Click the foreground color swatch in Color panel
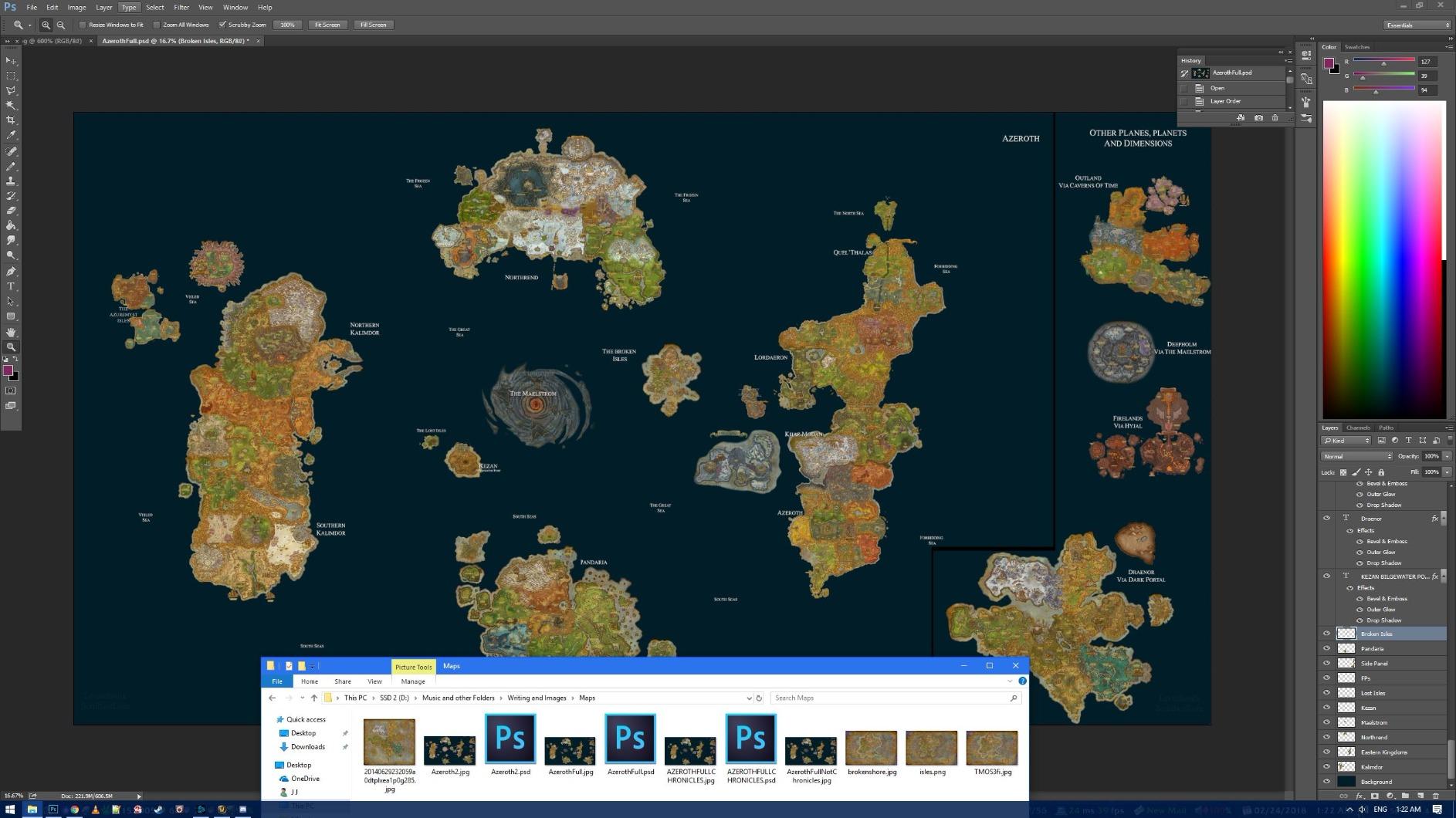Image resolution: width=1456 pixels, height=818 pixels. tap(1329, 63)
